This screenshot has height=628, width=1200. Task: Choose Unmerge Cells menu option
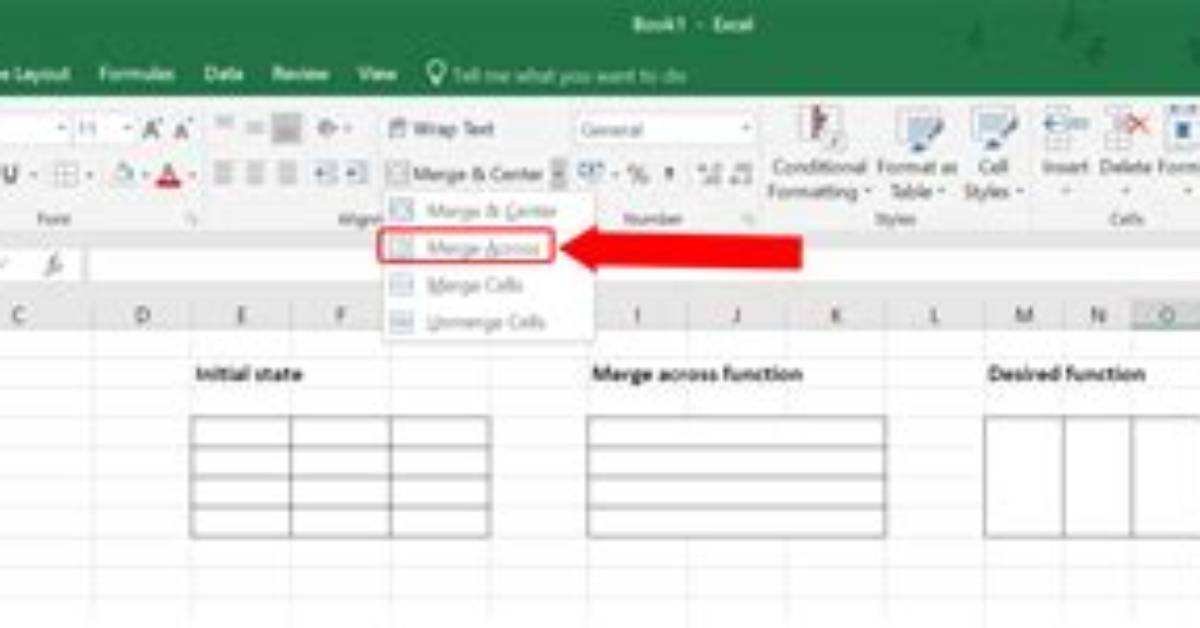point(488,322)
